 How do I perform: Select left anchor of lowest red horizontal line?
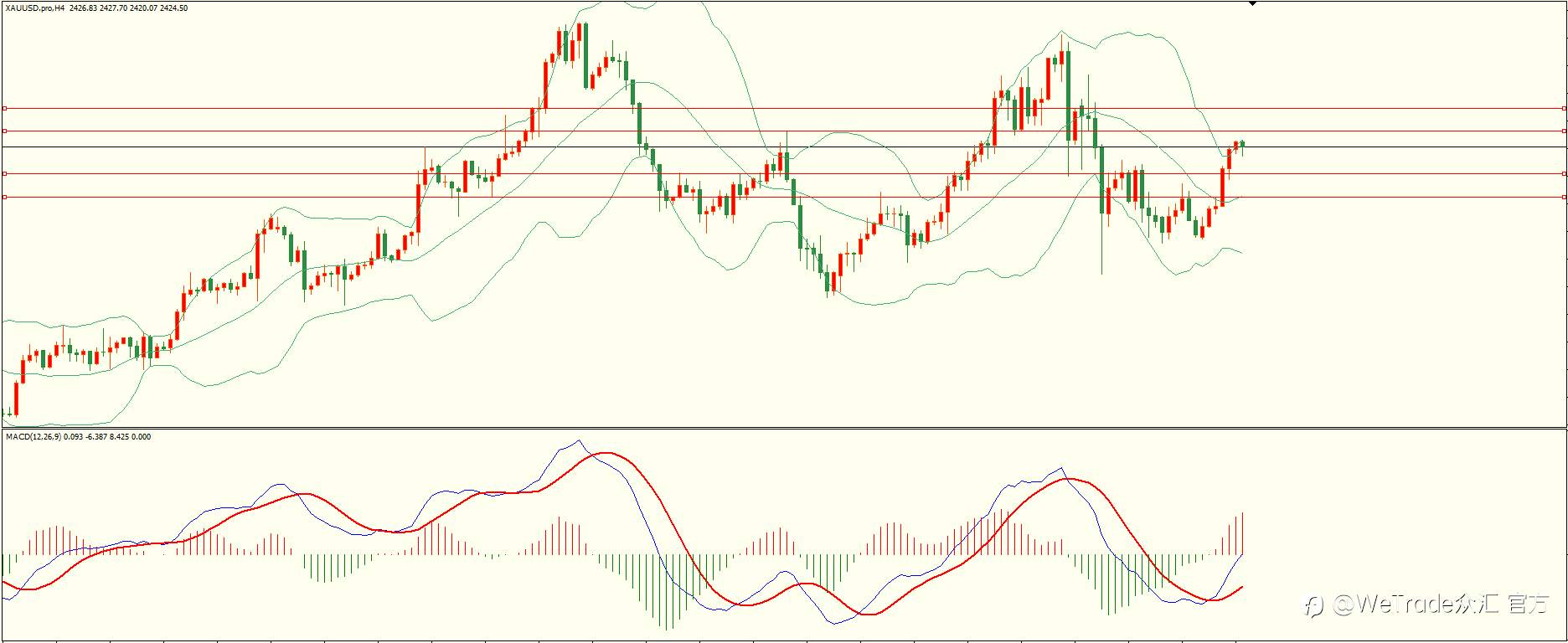point(4,197)
